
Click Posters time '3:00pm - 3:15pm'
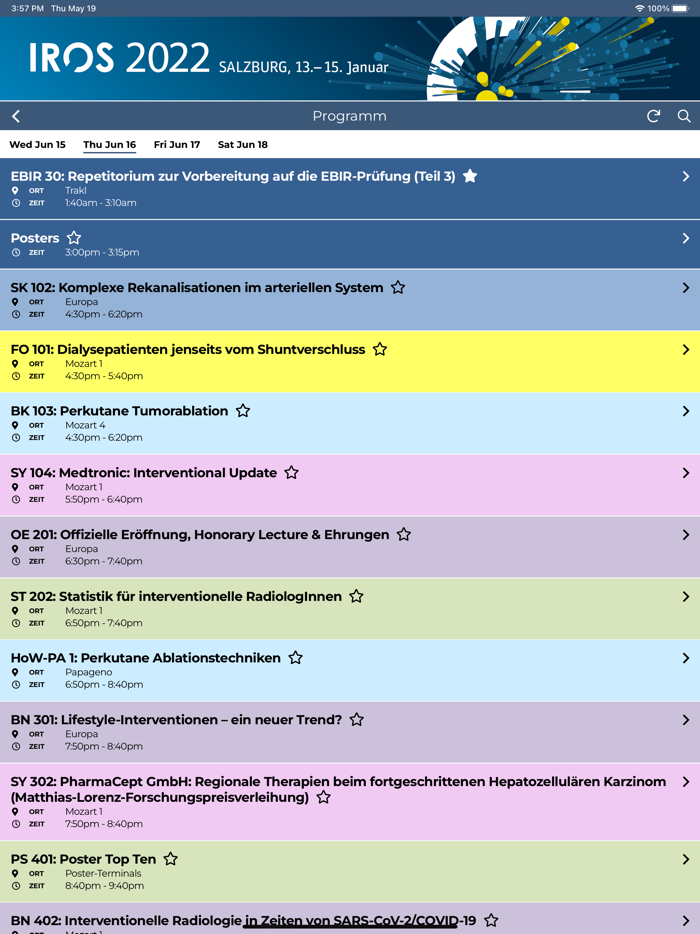pos(102,253)
